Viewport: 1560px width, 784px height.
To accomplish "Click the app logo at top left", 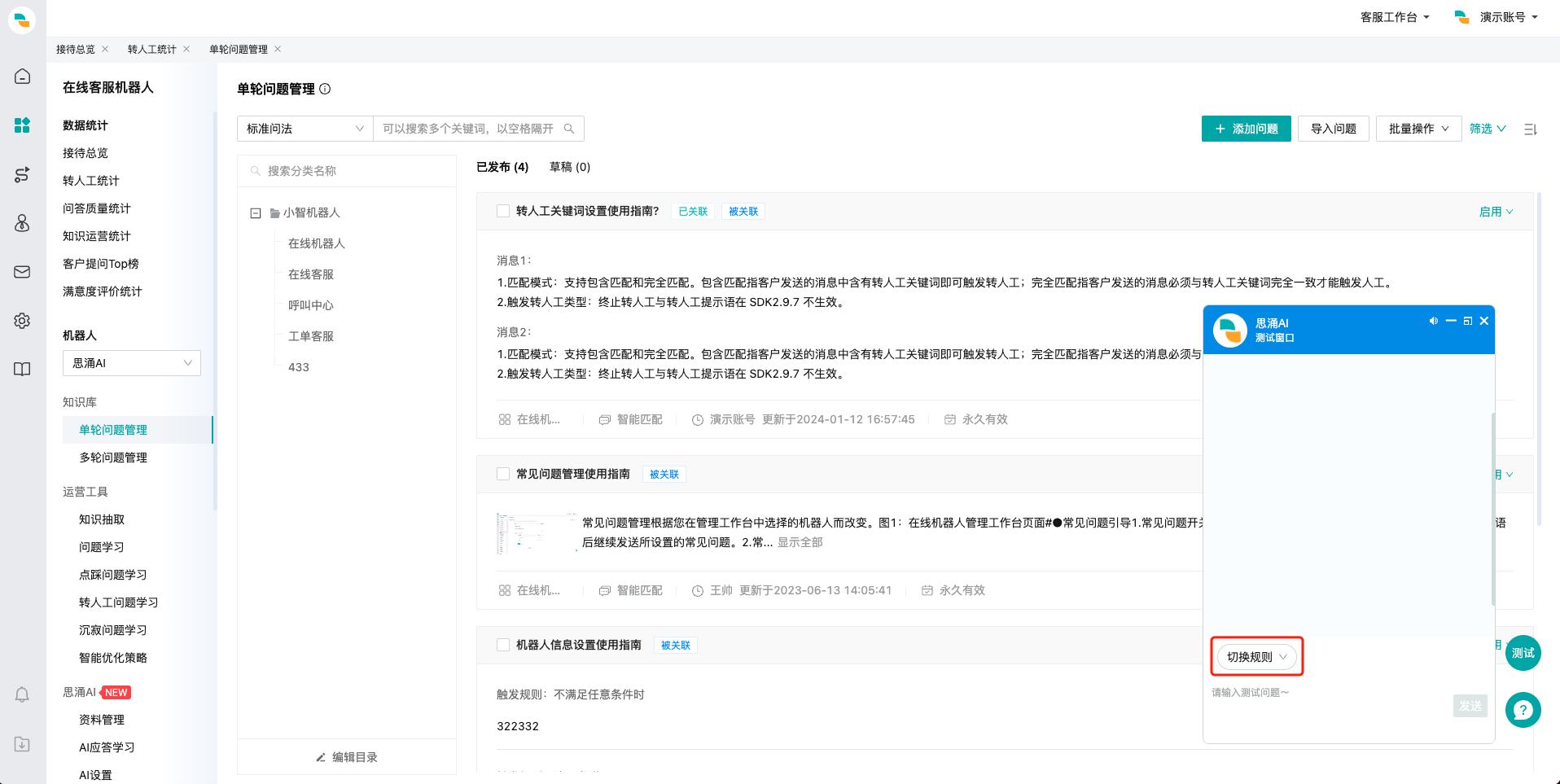I will pos(22,20).
